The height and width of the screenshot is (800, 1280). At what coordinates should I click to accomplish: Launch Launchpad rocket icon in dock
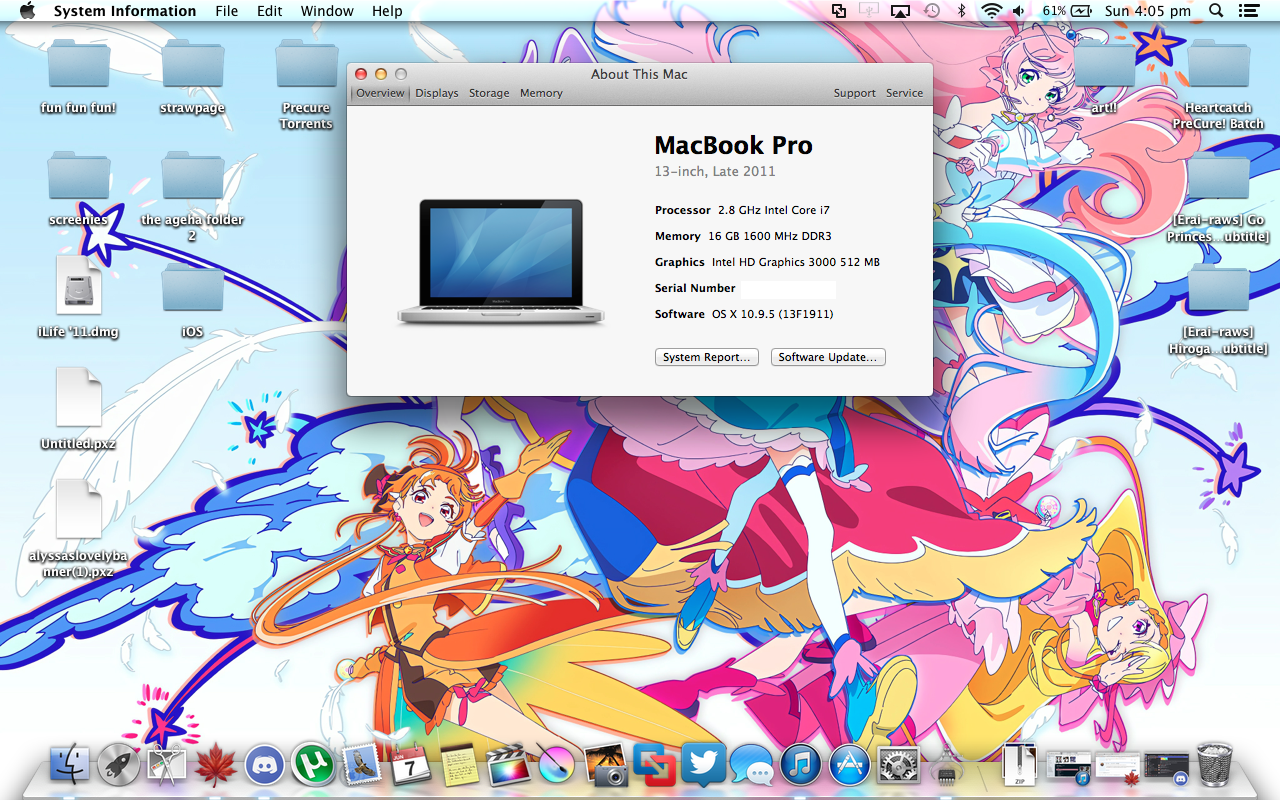118,765
